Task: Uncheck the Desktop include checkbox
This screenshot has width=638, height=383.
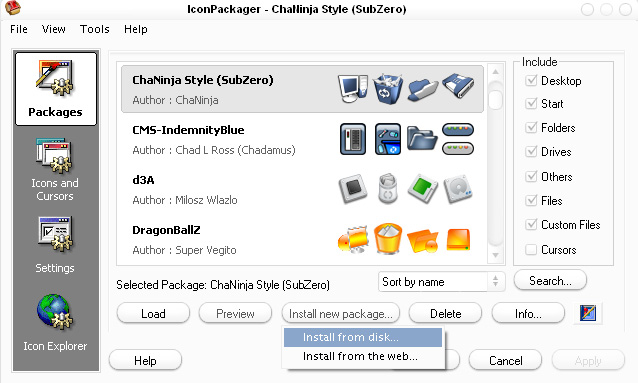Action: (531, 80)
